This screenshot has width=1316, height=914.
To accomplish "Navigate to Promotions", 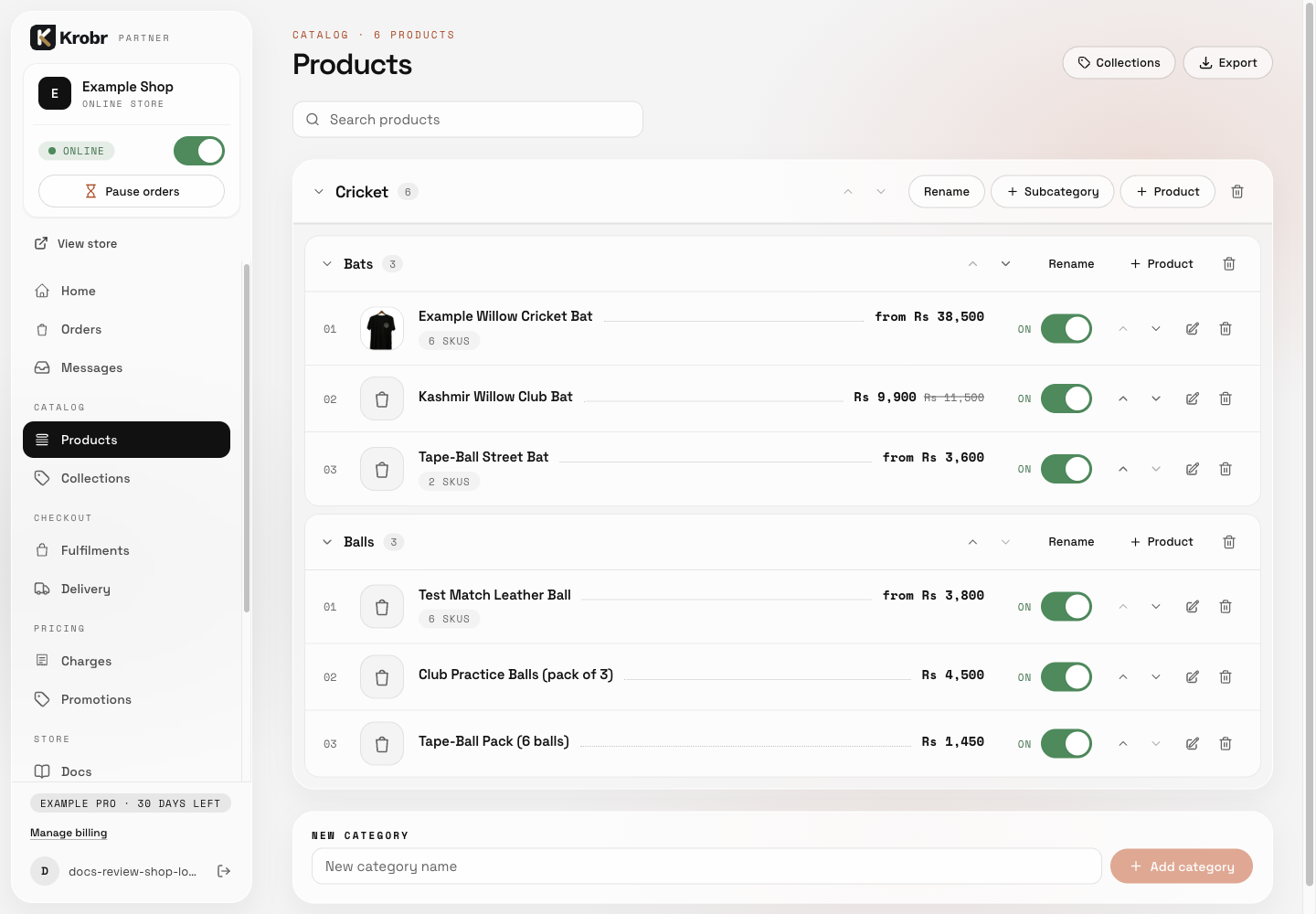I will coord(126,699).
